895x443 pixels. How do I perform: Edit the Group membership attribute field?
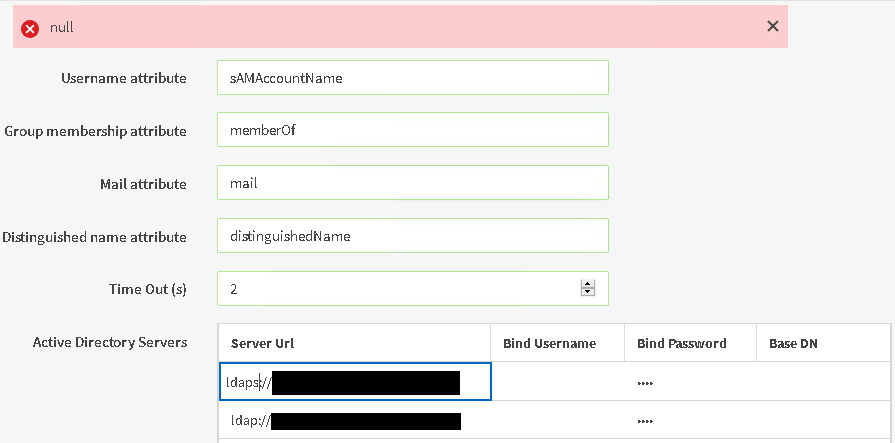(413, 130)
